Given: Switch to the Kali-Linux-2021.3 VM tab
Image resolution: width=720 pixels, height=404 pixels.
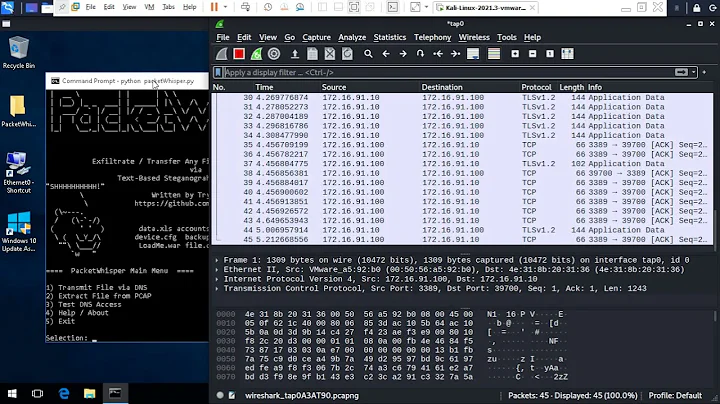Looking at the screenshot, I should click(485, 8).
